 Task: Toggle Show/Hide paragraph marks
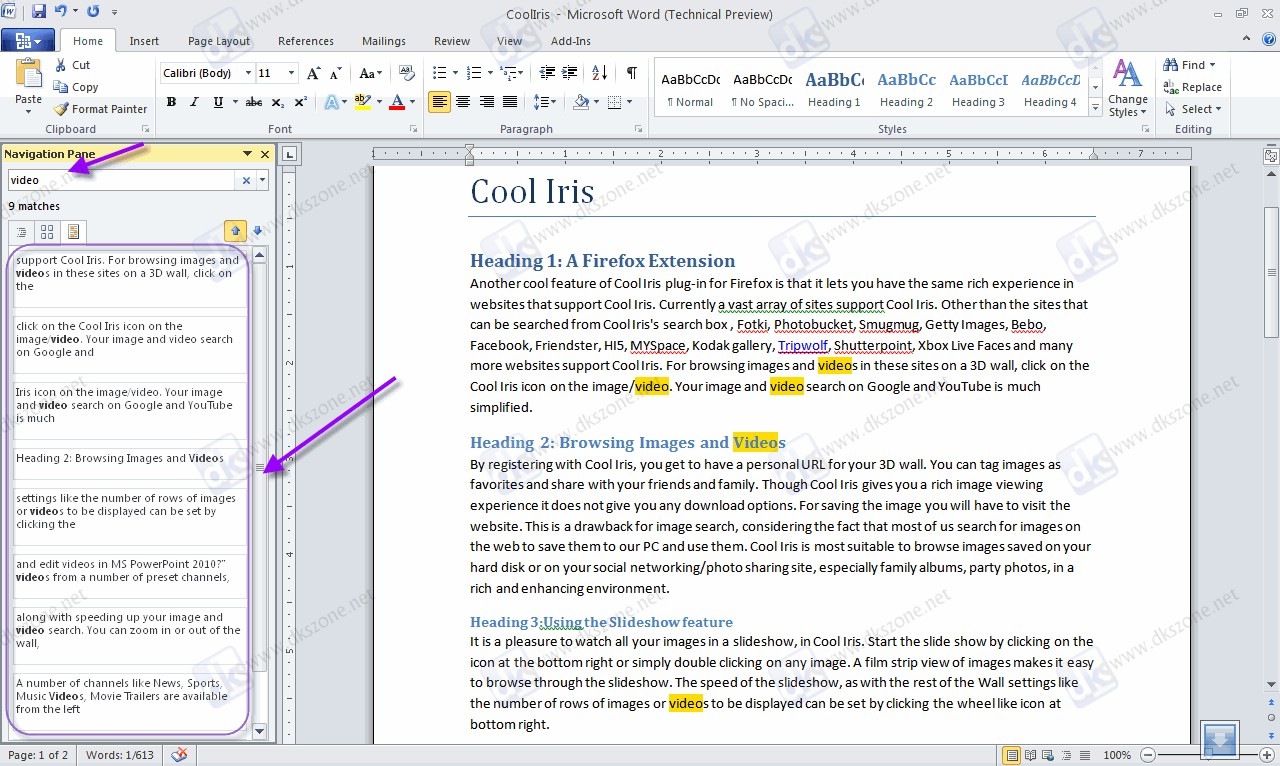tap(631, 73)
